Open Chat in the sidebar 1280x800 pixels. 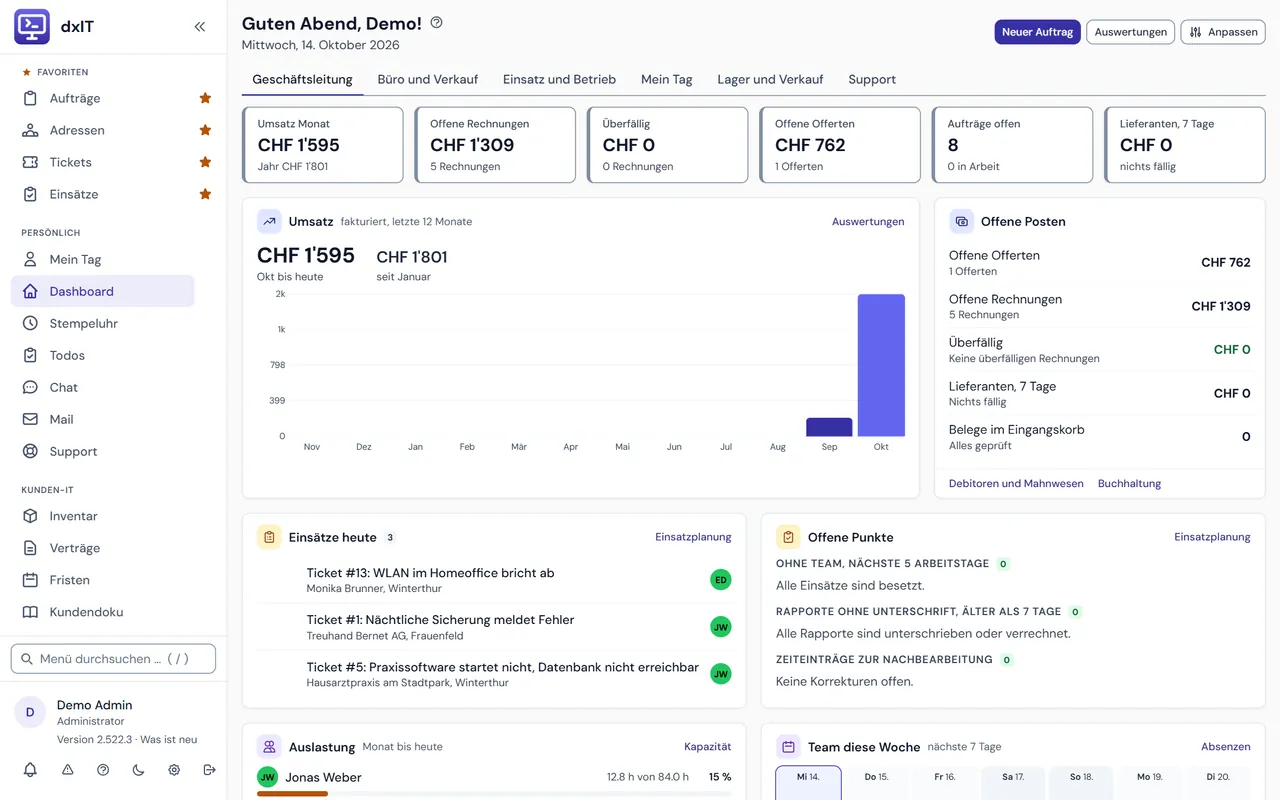(102, 387)
